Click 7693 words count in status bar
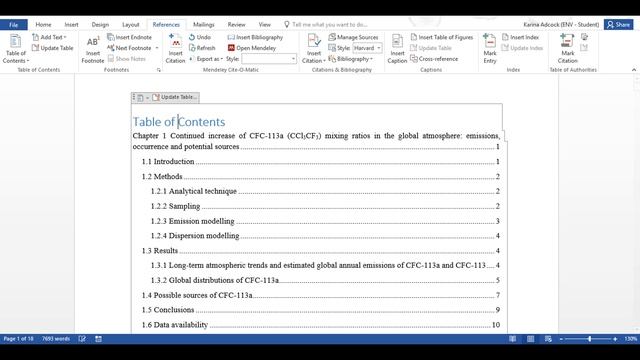Image resolution: width=640 pixels, height=360 pixels. coord(56,339)
